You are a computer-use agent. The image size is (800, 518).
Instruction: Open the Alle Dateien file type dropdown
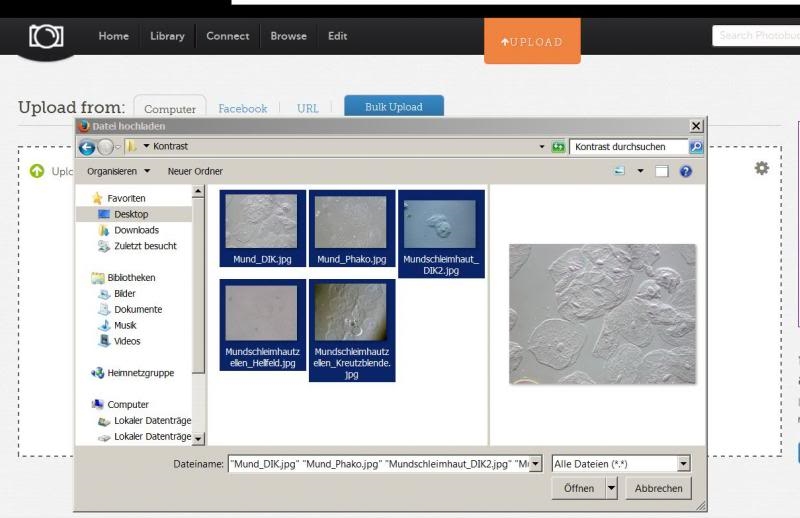[621, 464]
